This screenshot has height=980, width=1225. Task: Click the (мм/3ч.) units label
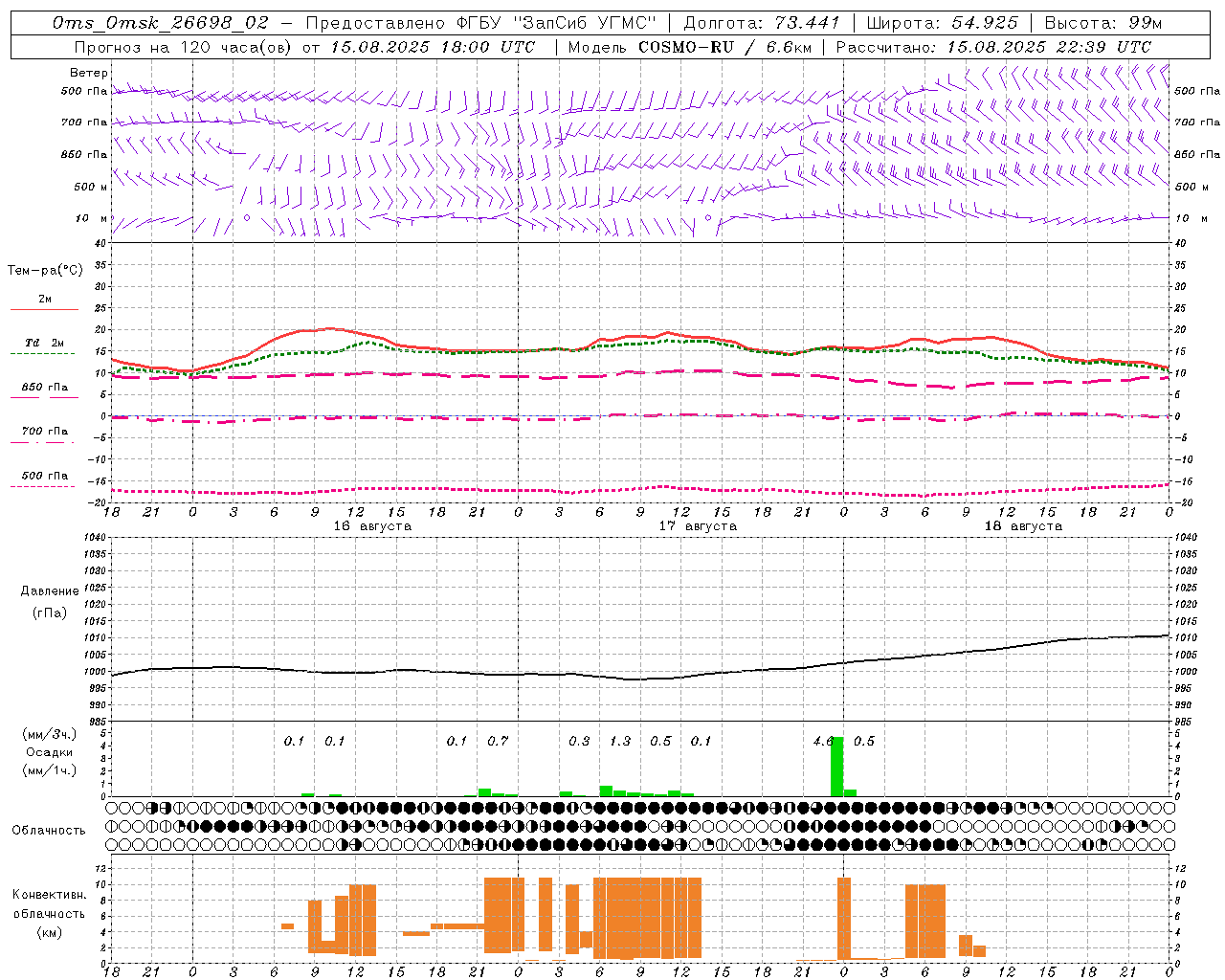tap(50, 734)
